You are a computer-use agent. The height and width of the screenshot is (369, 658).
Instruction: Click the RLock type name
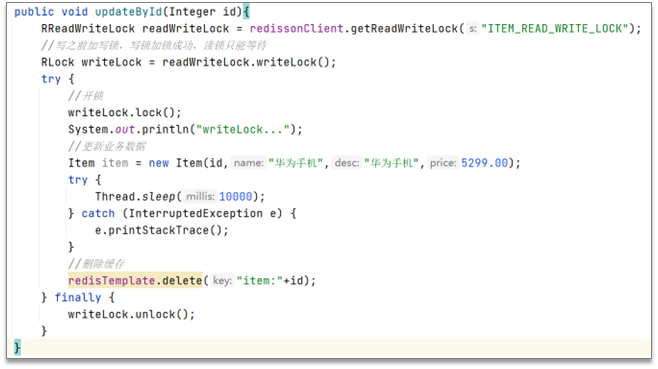[57, 62]
